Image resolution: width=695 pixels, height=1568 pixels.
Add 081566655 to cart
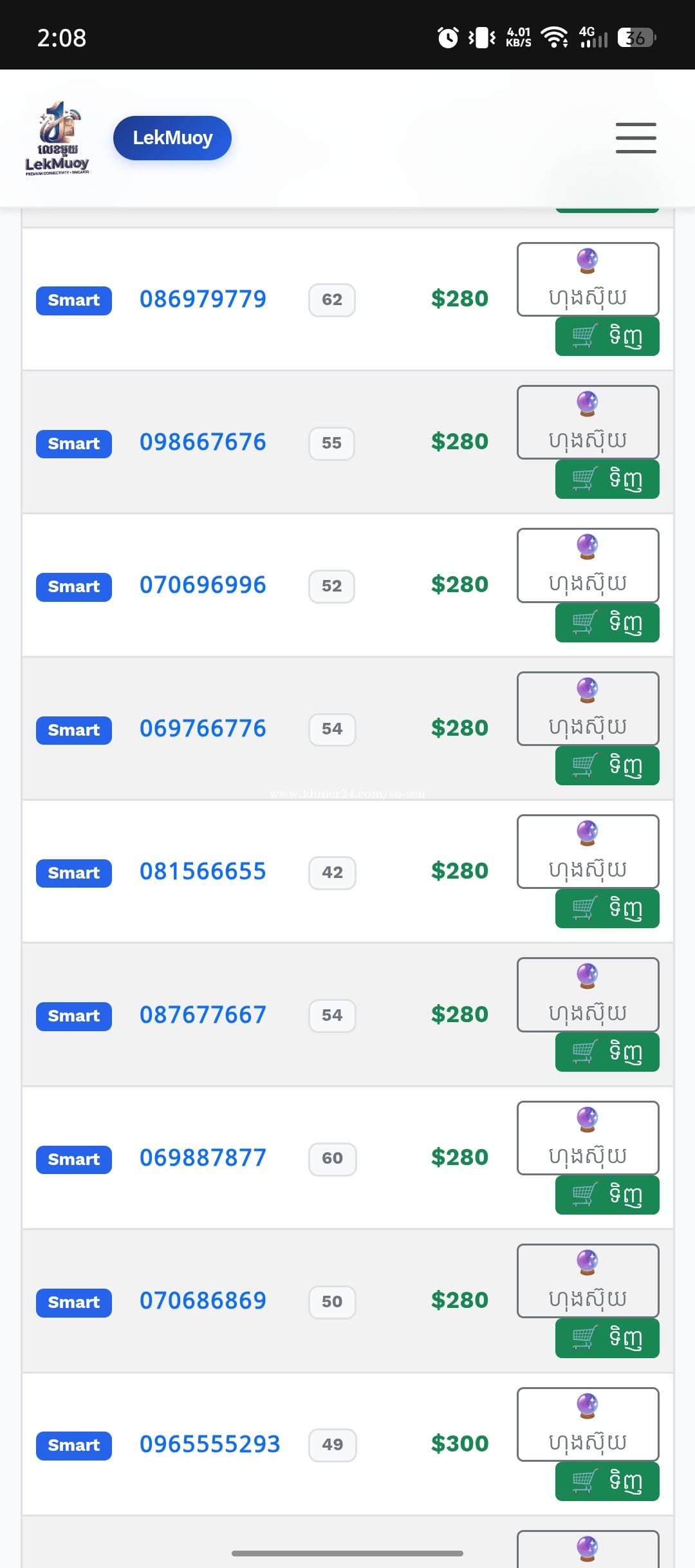point(607,908)
